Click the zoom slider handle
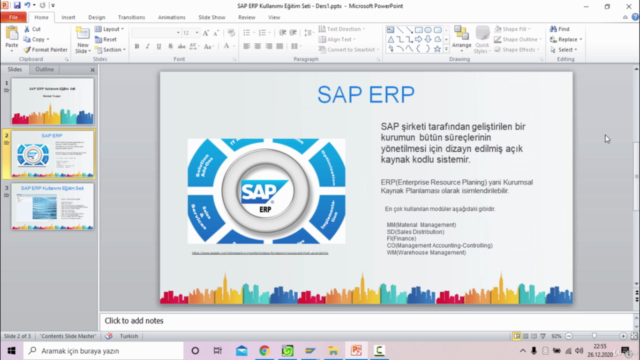Image resolution: width=640 pixels, height=360 pixels. 595,336
